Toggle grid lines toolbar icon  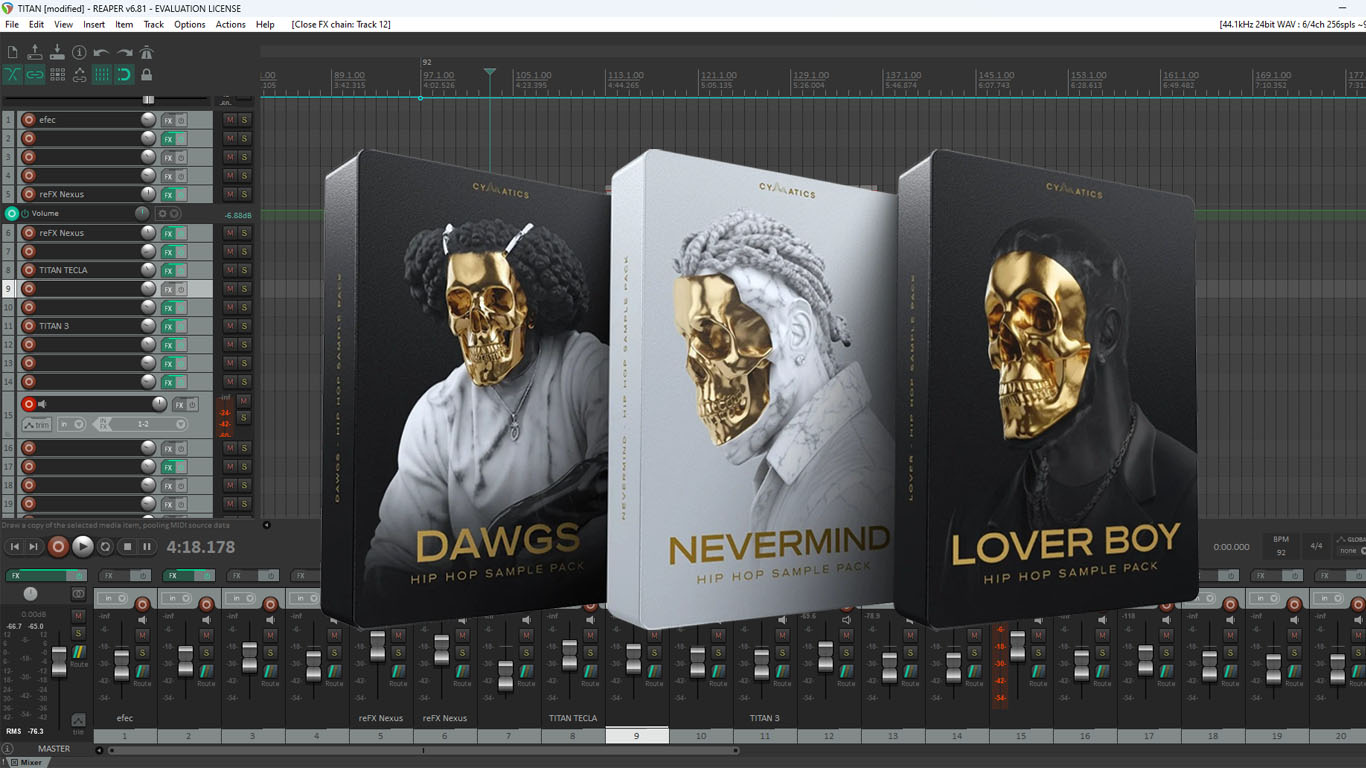tap(101, 75)
